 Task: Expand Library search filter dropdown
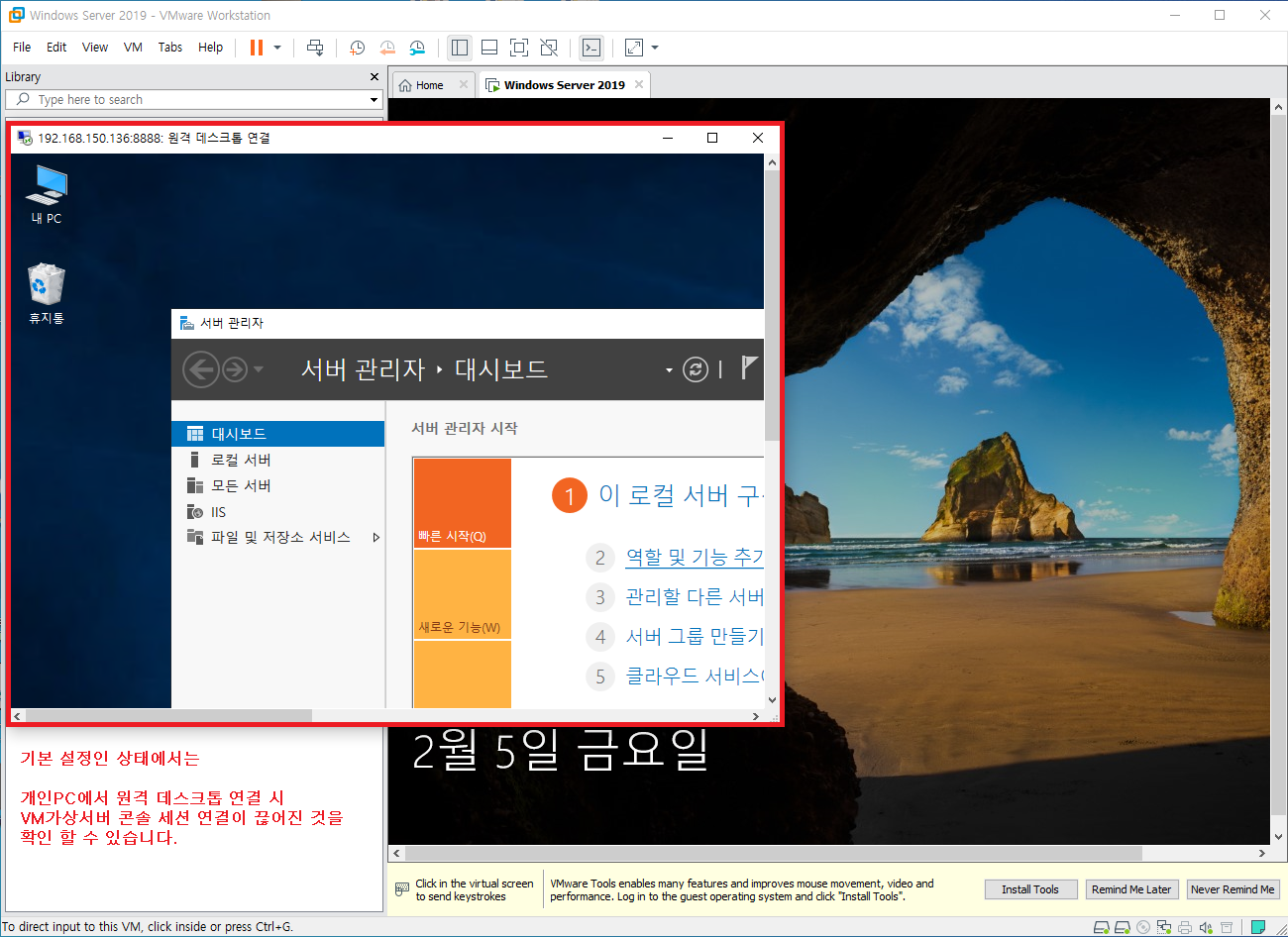(374, 100)
